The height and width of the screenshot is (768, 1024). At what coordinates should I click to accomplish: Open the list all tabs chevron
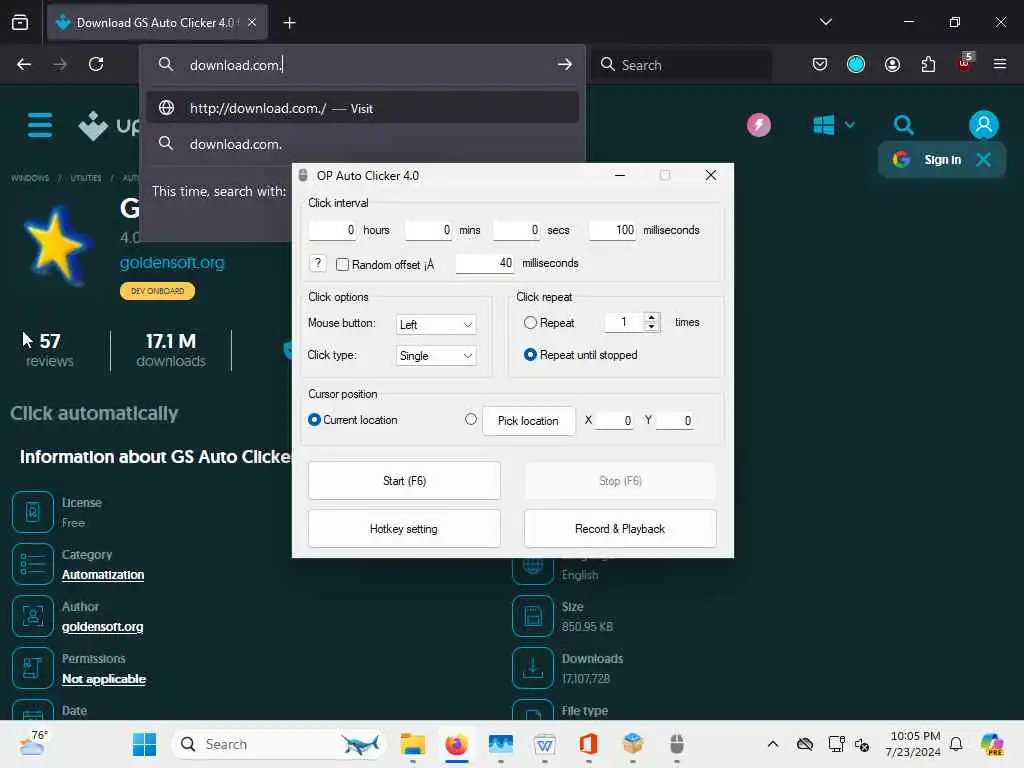[825, 22]
